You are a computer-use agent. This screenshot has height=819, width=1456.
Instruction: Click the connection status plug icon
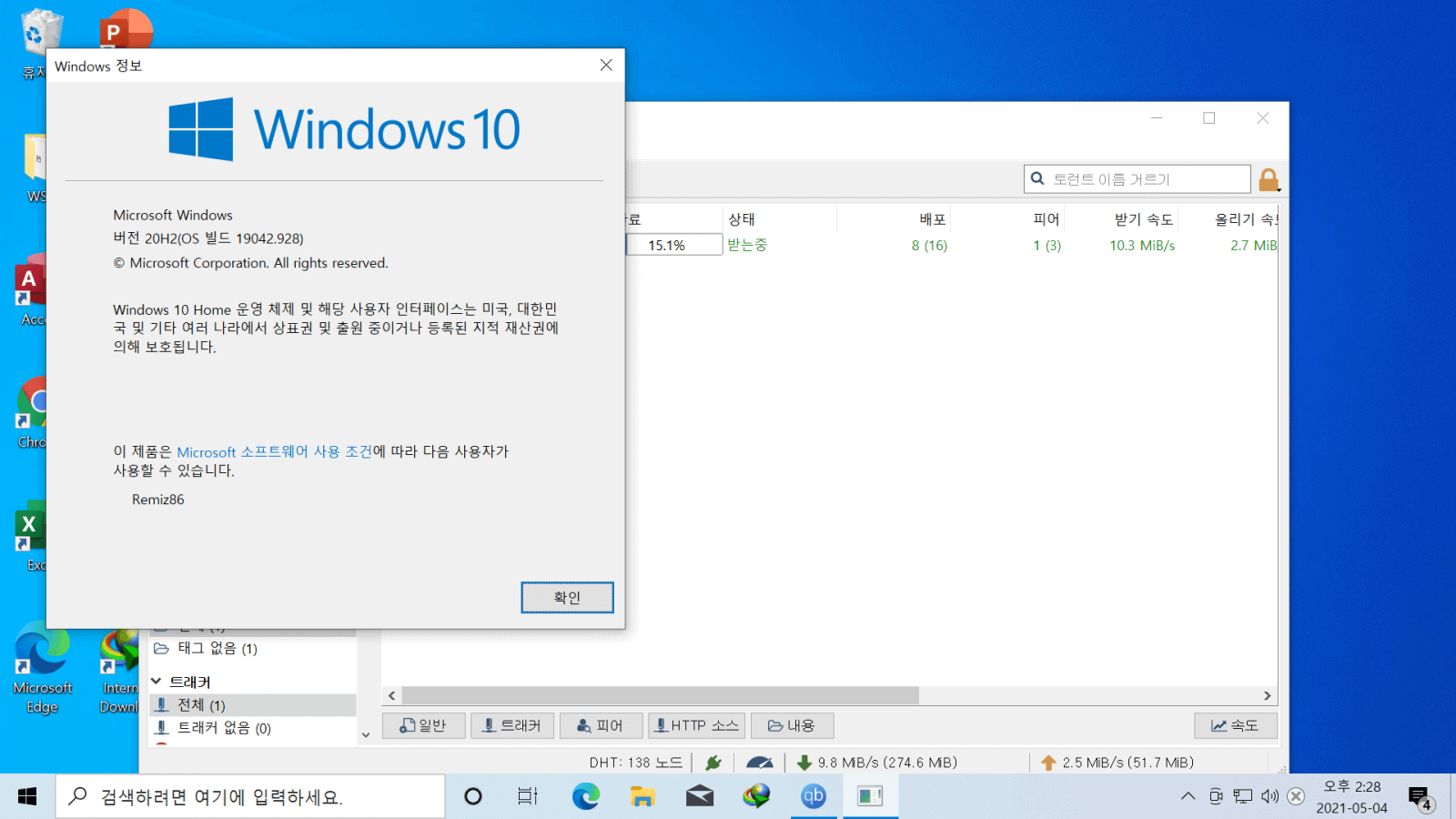tap(713, 763)
